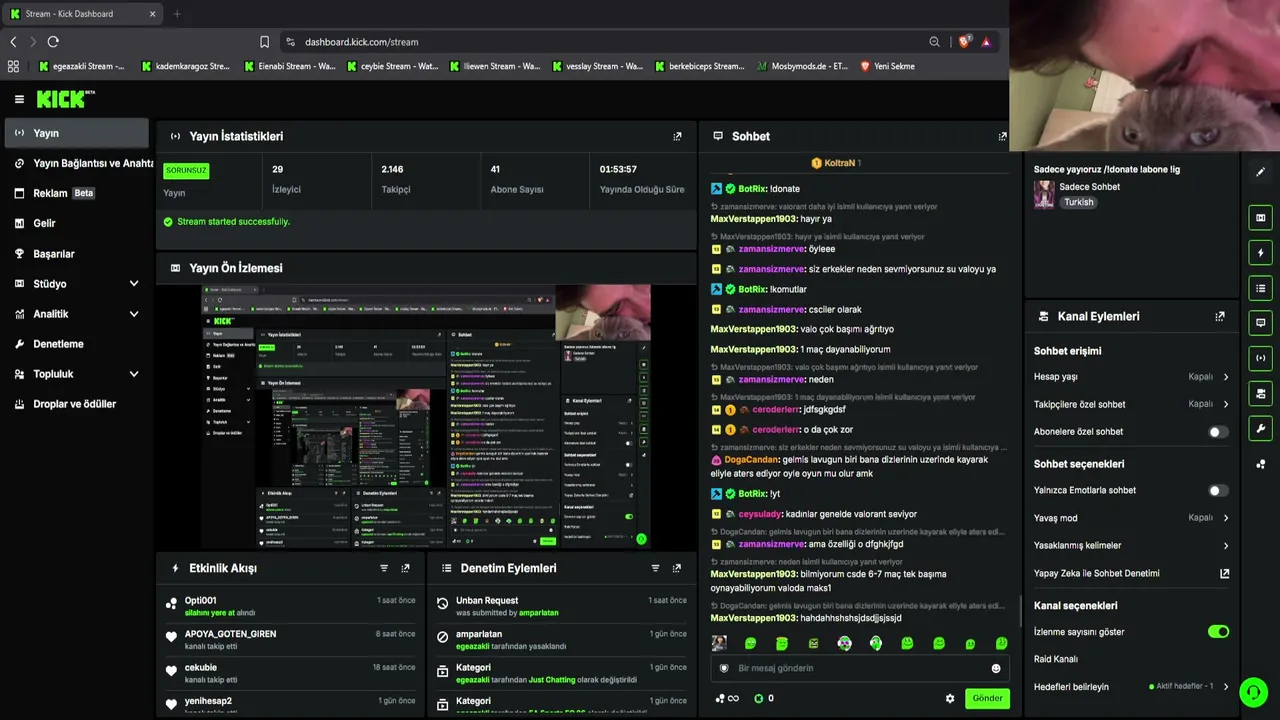Click the lightning bolt icon in right sidebar

[x=1260, y=253]
